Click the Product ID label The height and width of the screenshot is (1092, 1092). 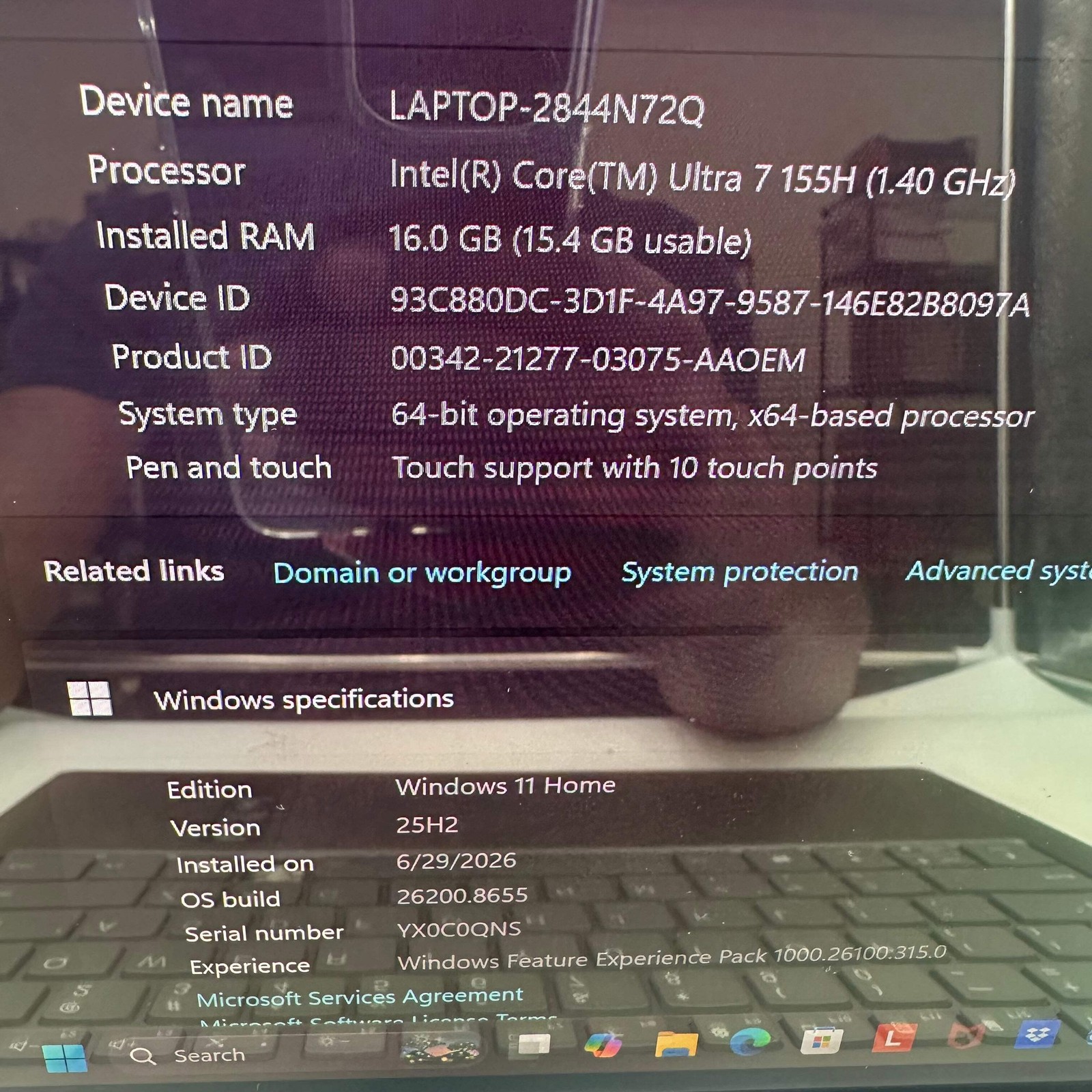[192, 357]
